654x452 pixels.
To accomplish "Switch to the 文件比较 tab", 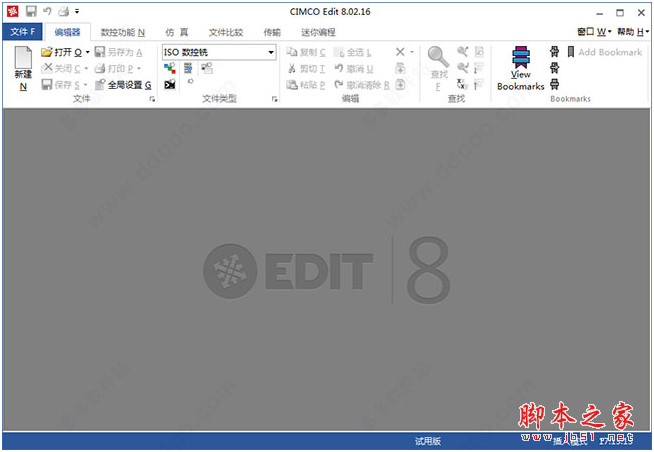I will point(226,32).
